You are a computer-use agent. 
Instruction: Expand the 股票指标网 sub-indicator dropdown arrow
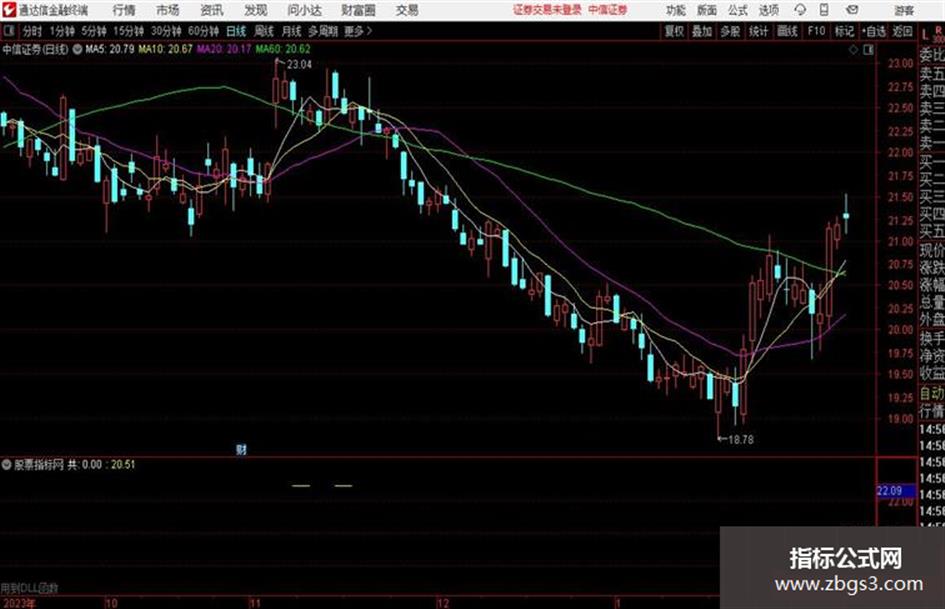[x=7, y=465]
